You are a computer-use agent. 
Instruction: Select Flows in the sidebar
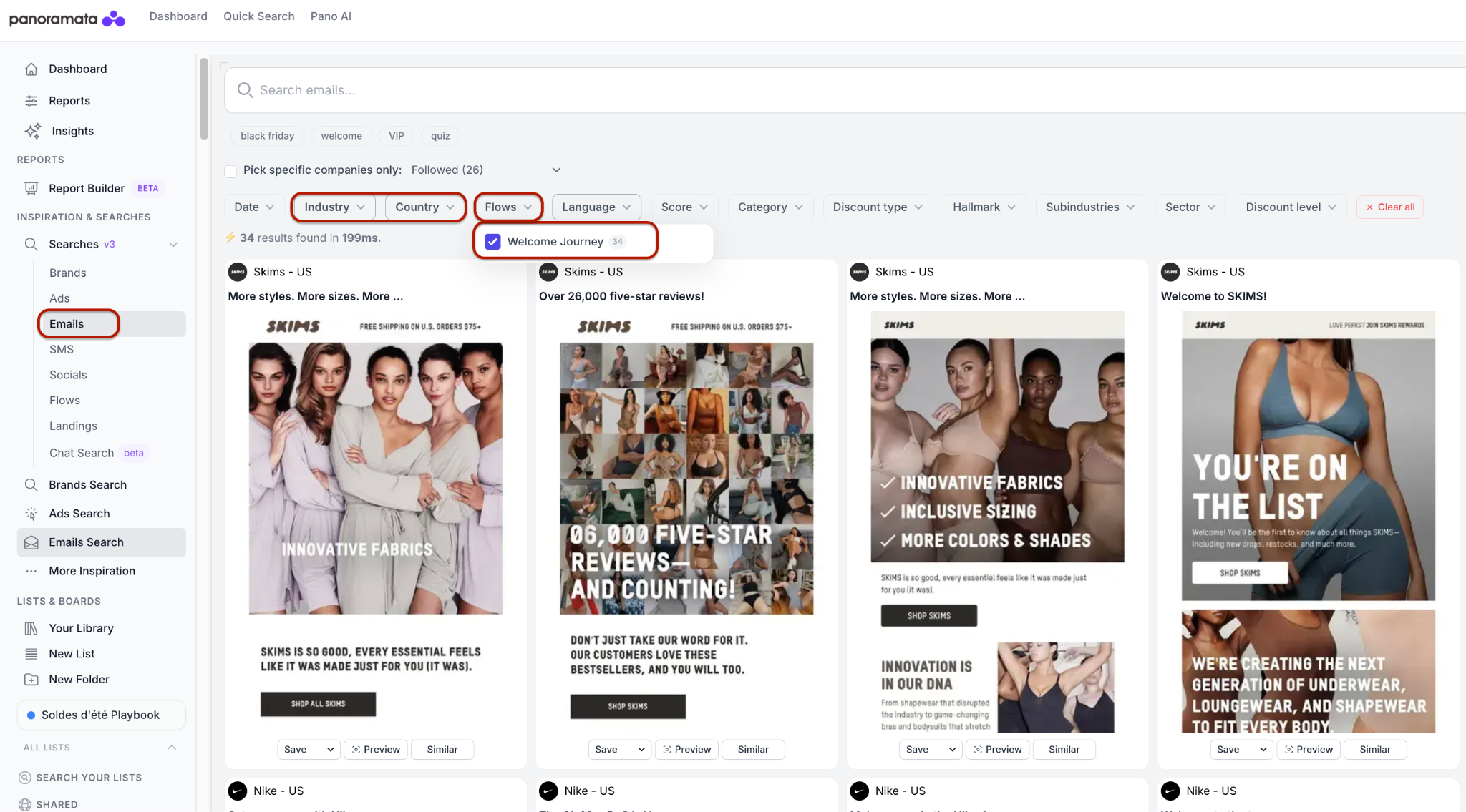(x=64, y=401)
